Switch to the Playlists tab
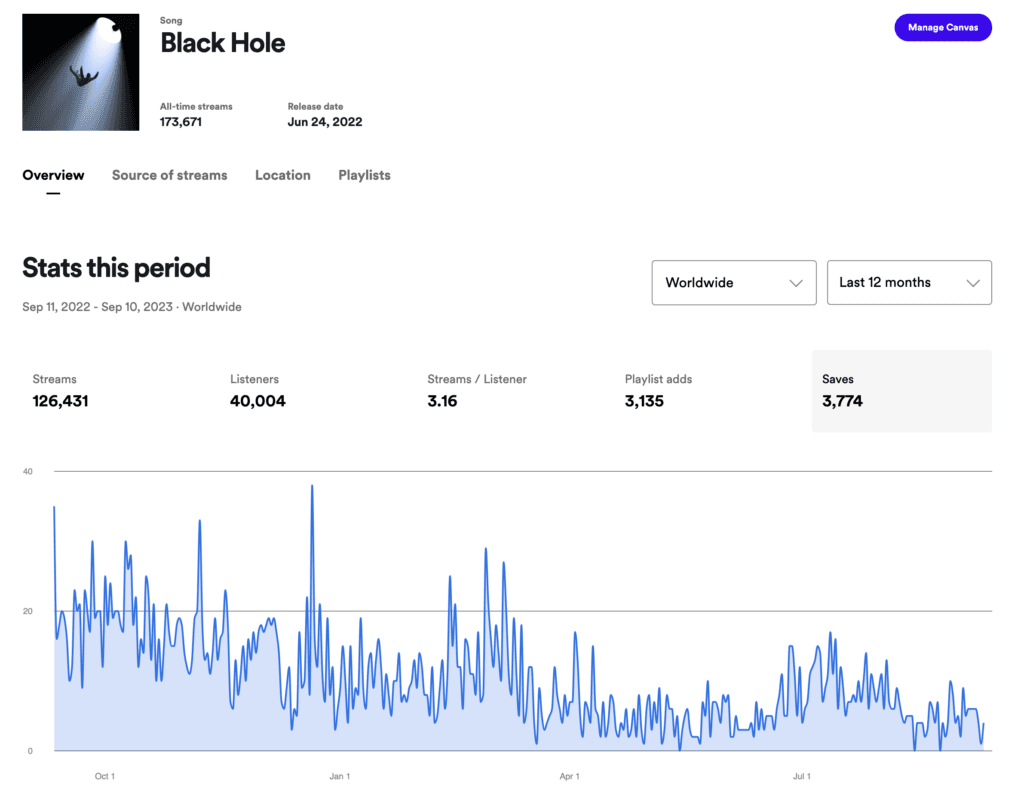Image resolution: width=1024 pixels, height=793 pixels. point(364,175)
